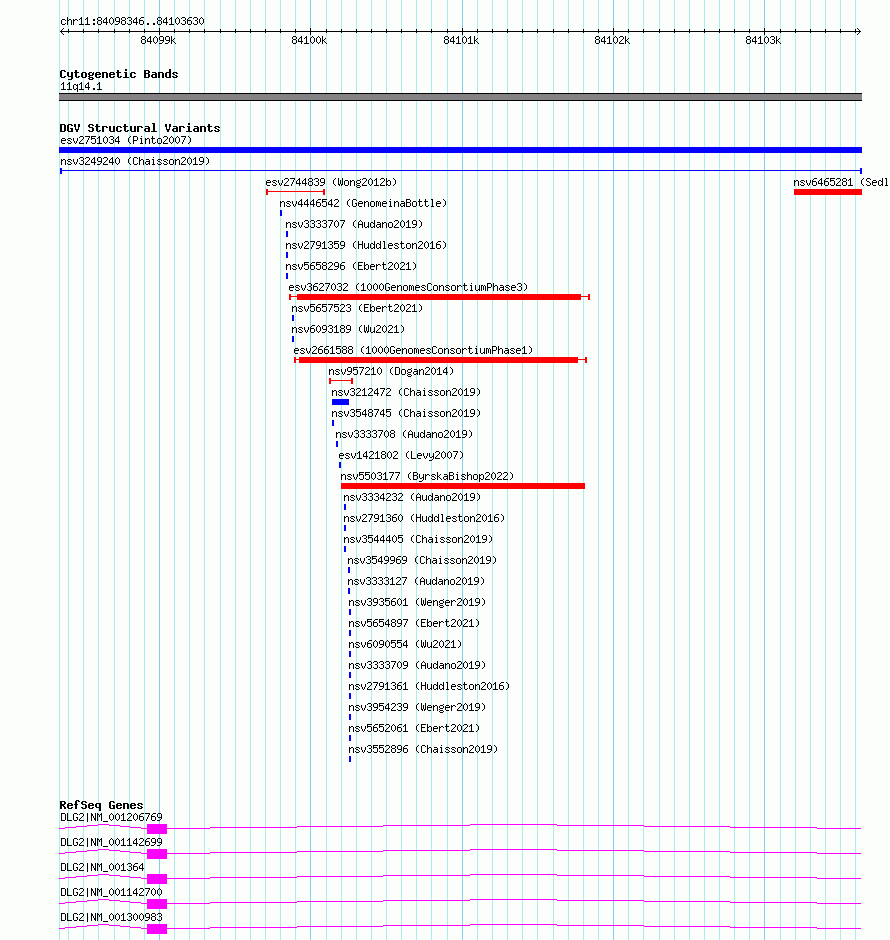Screen dimensions: 890x940
Task: Click the magenta exon of DLG2|NM_001206769
Action: [x=157, y=828]
